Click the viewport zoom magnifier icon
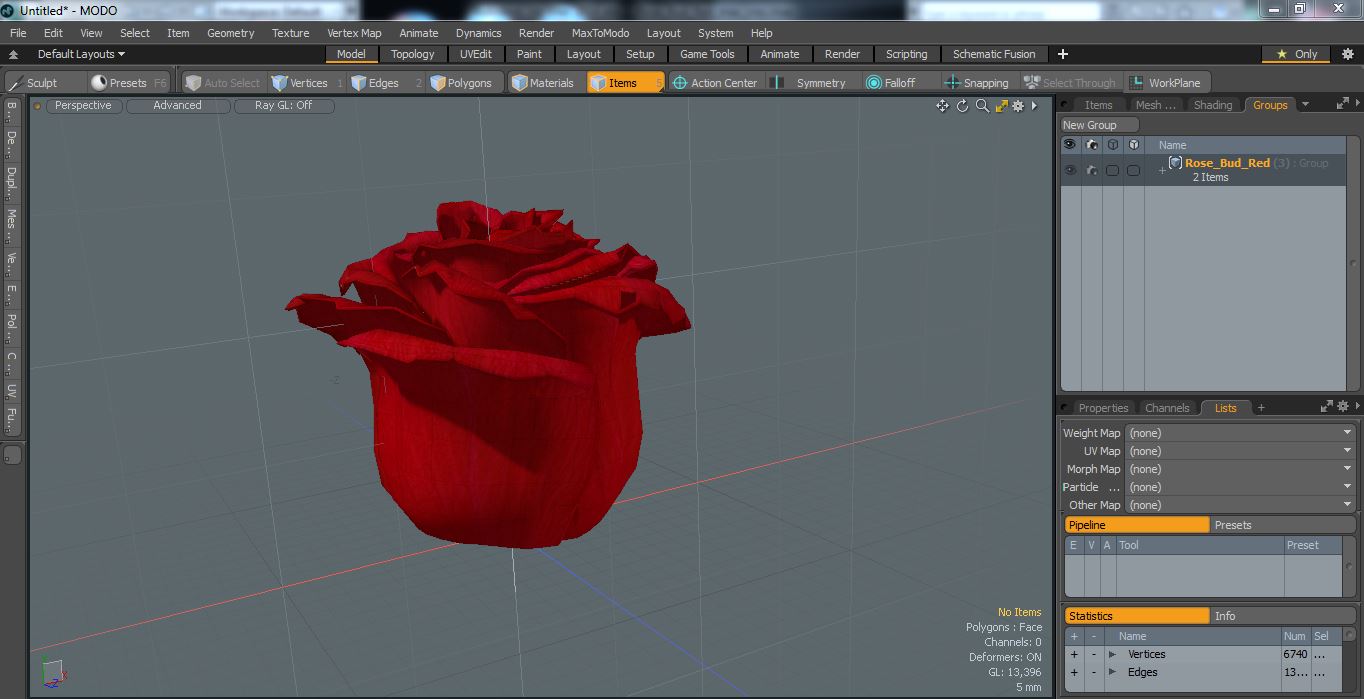The height and width of the screenshot is (699, 1364). click(x=982, y=105)
